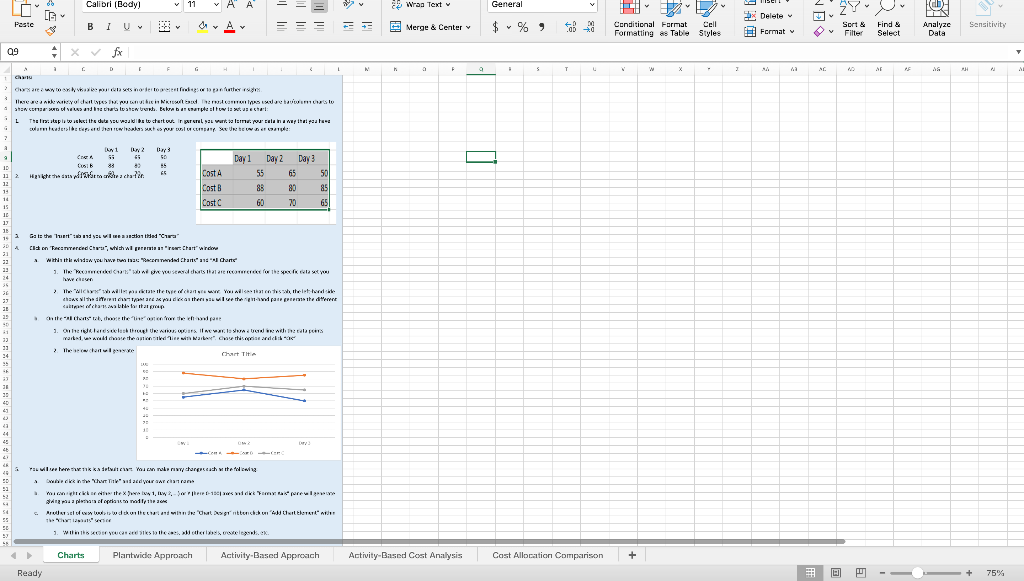1024x581 pixels.
Task: Click the Insert Function fx icon
Action: 118,52
